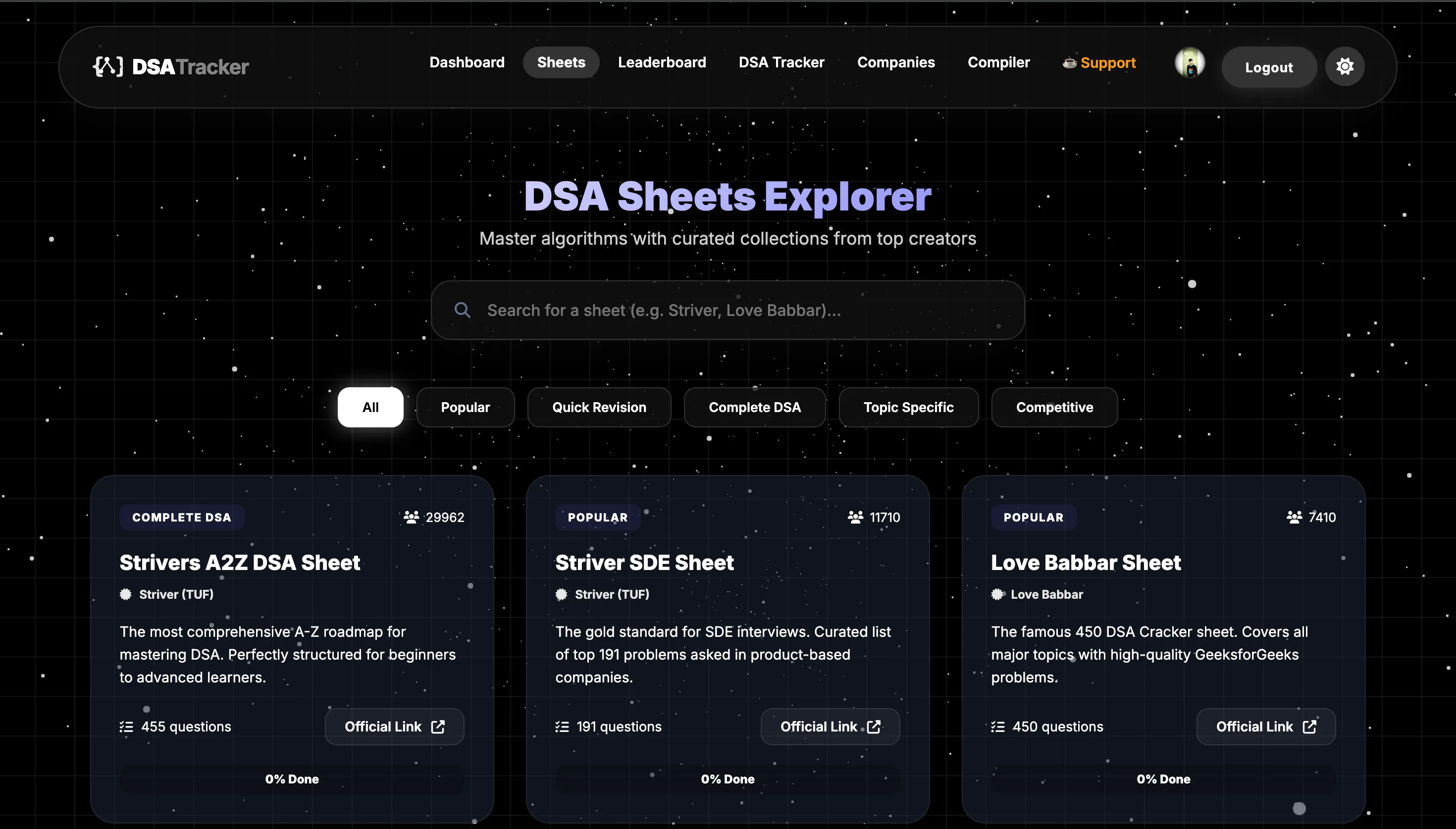Click the search magnifier icon

462,310
